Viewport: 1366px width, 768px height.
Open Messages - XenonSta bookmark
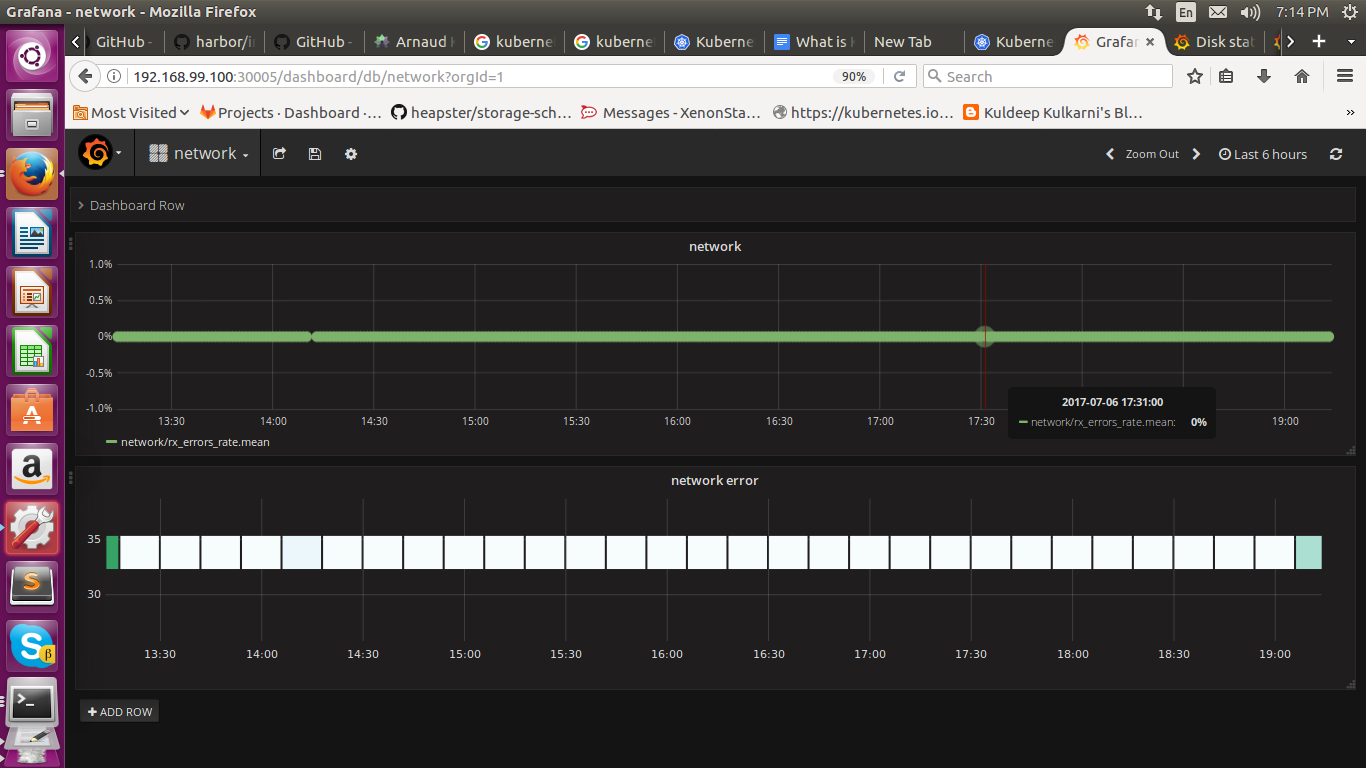(x=671, y=113)
